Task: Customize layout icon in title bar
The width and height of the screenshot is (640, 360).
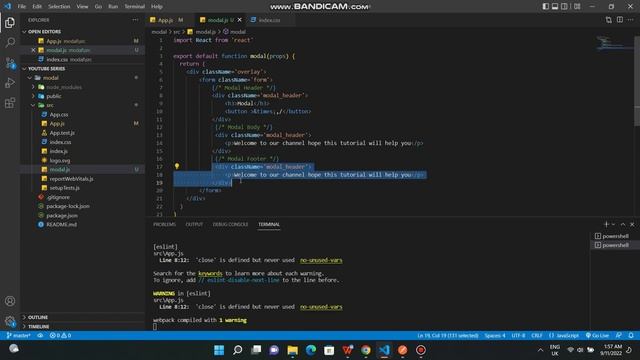Action: (x=577, y=7)
